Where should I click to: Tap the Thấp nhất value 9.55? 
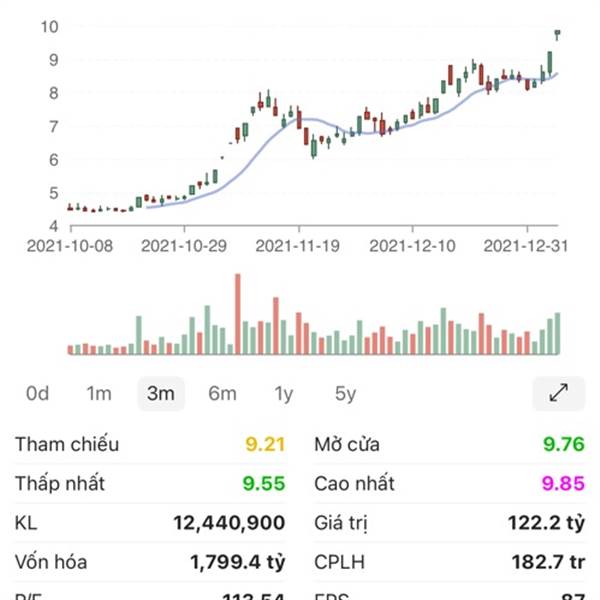pos(264,483)
